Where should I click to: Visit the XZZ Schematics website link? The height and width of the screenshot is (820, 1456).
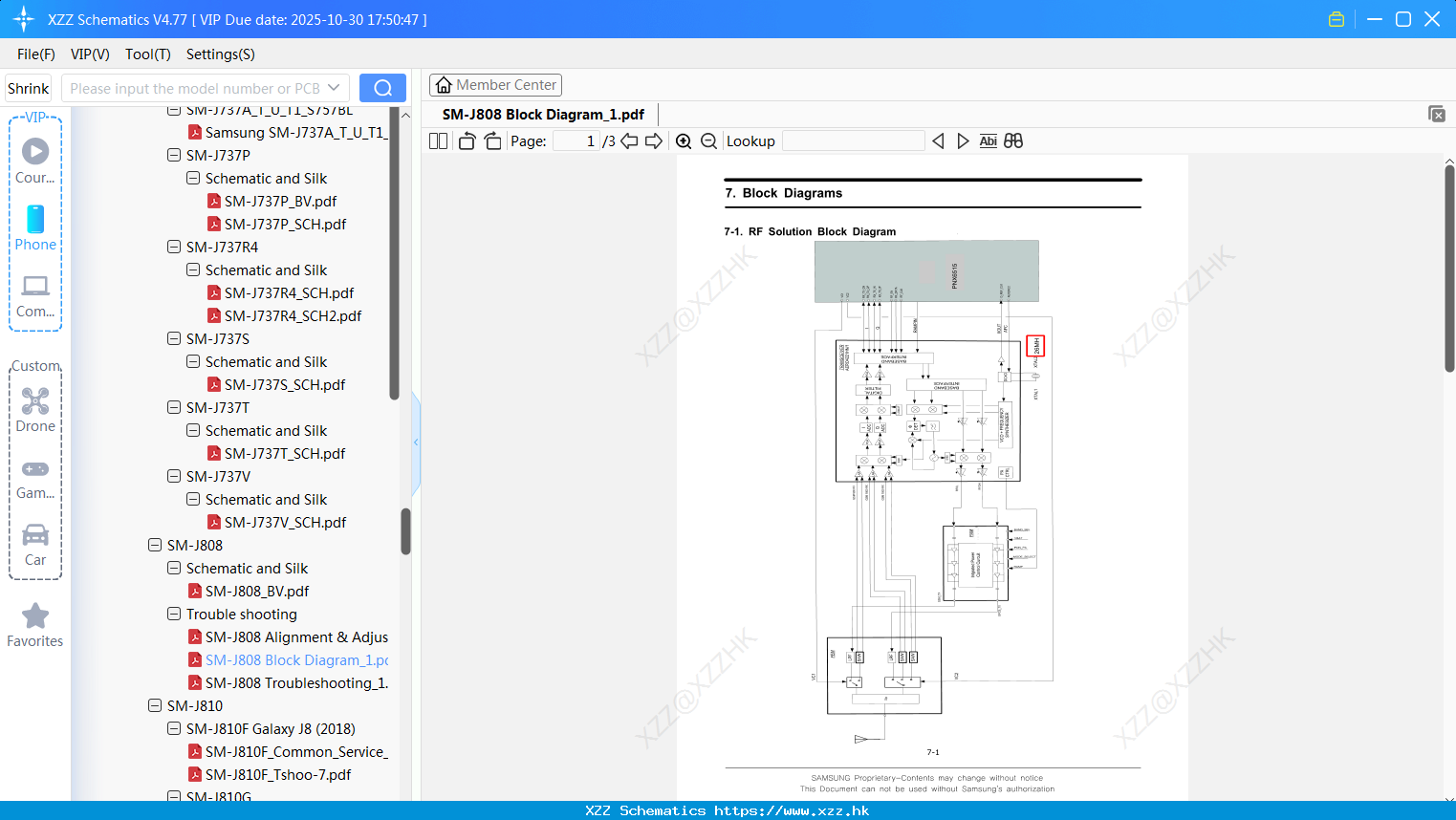pos(728,809)
